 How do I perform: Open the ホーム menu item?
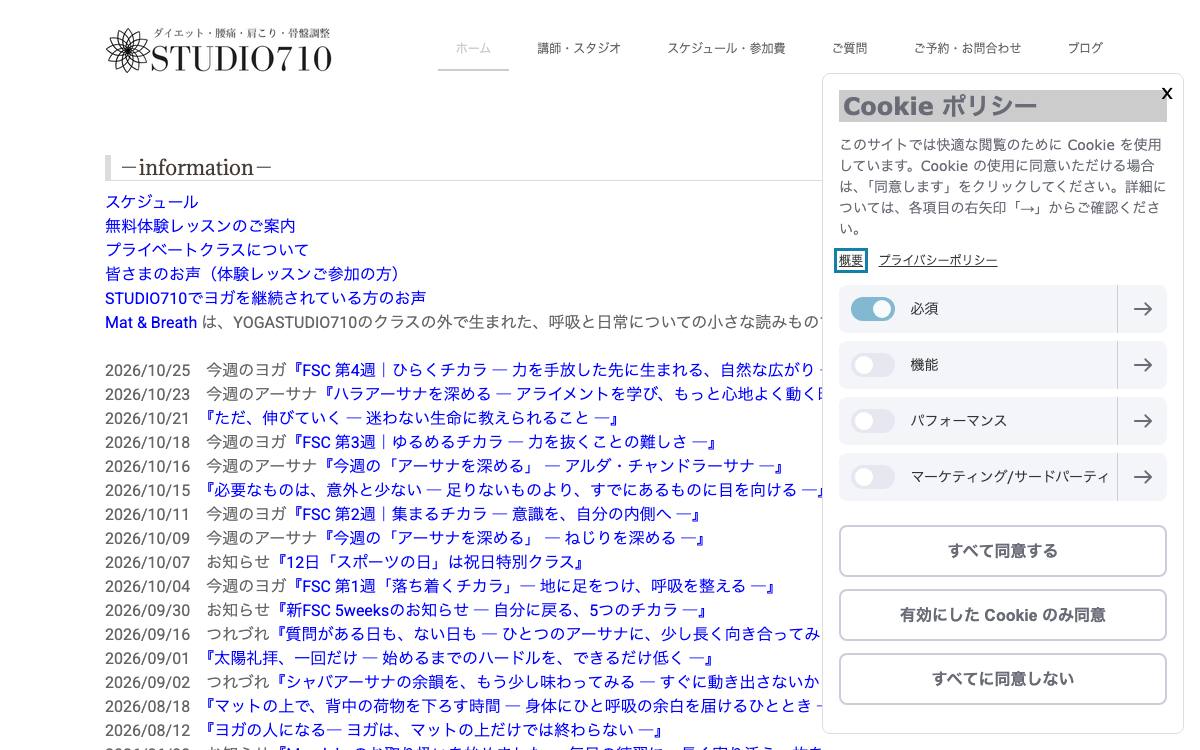[x=473, y=48]
